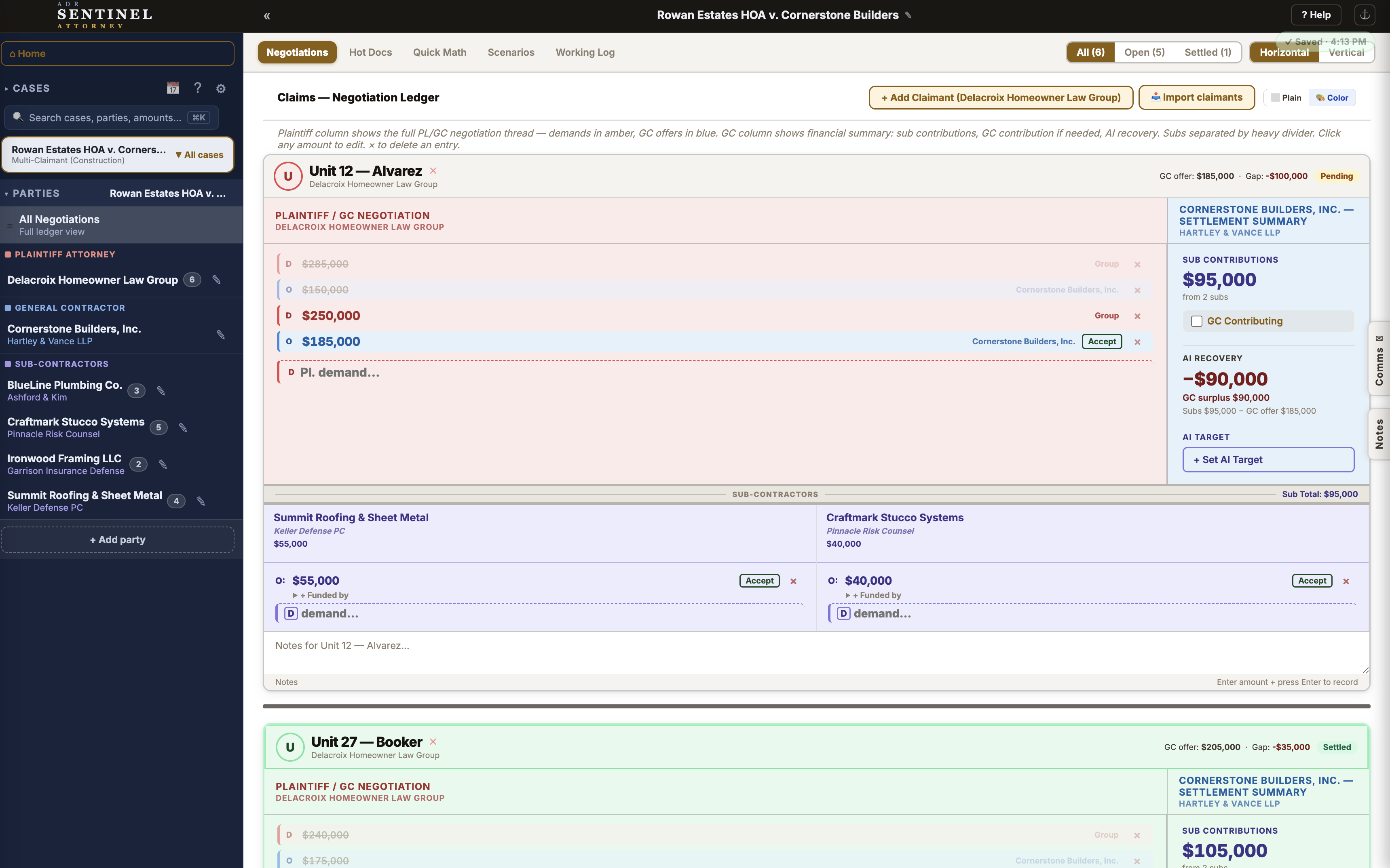The image size is (1390, 868).
Task: Click Summit Roofing demand input field
Action: (x=539, y=614)
